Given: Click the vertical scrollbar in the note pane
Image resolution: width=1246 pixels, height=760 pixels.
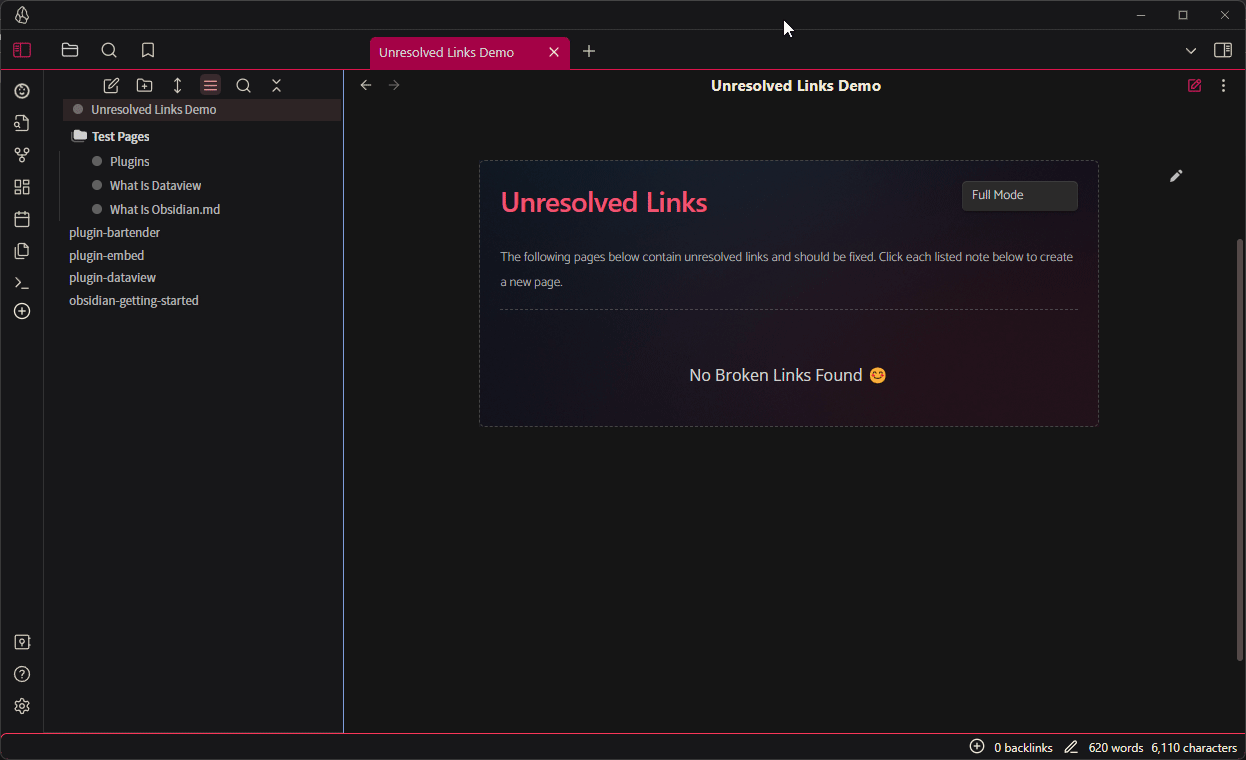Looking at the screenshot, I should pos(1241,450).
